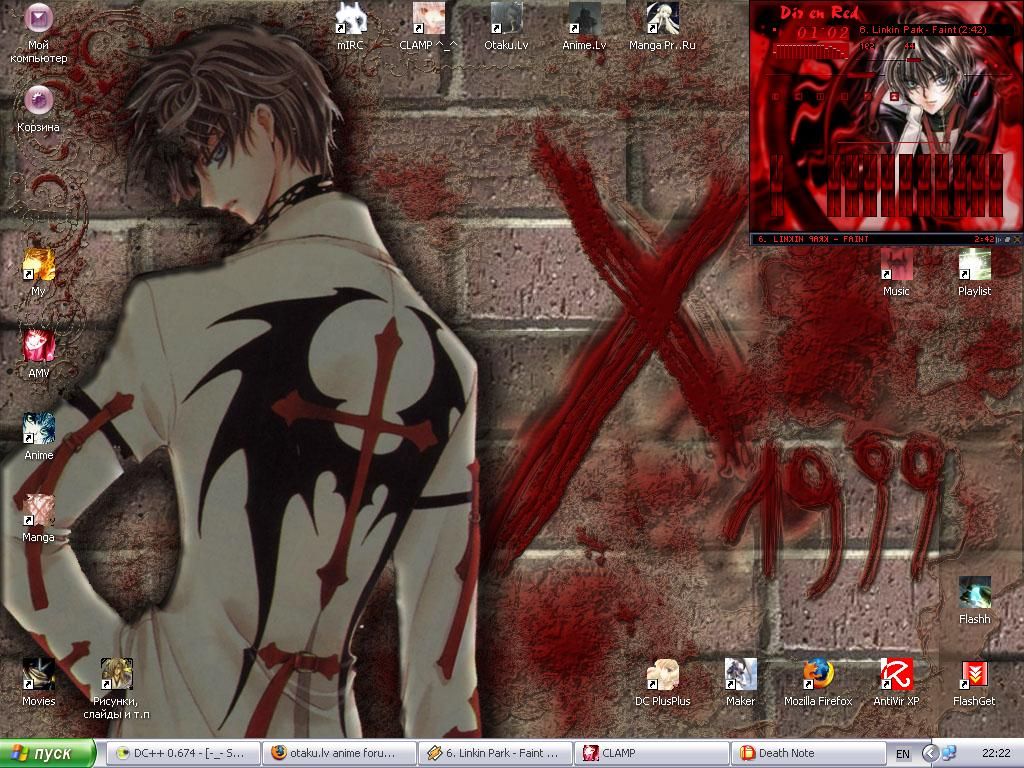This screenshot has width=1024, height=768.
Task: Select the Manga Pr..Ru desktop shortcut
Action: pos(662,27)
